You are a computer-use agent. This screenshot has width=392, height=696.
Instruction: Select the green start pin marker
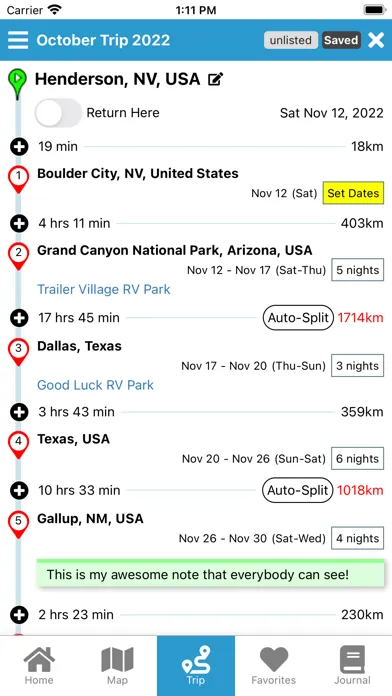17,84
